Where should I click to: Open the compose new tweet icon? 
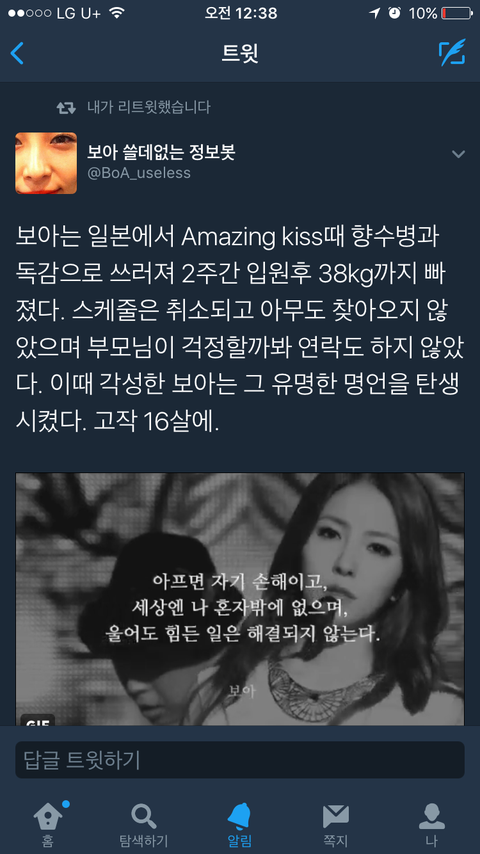tap(452, 53)
